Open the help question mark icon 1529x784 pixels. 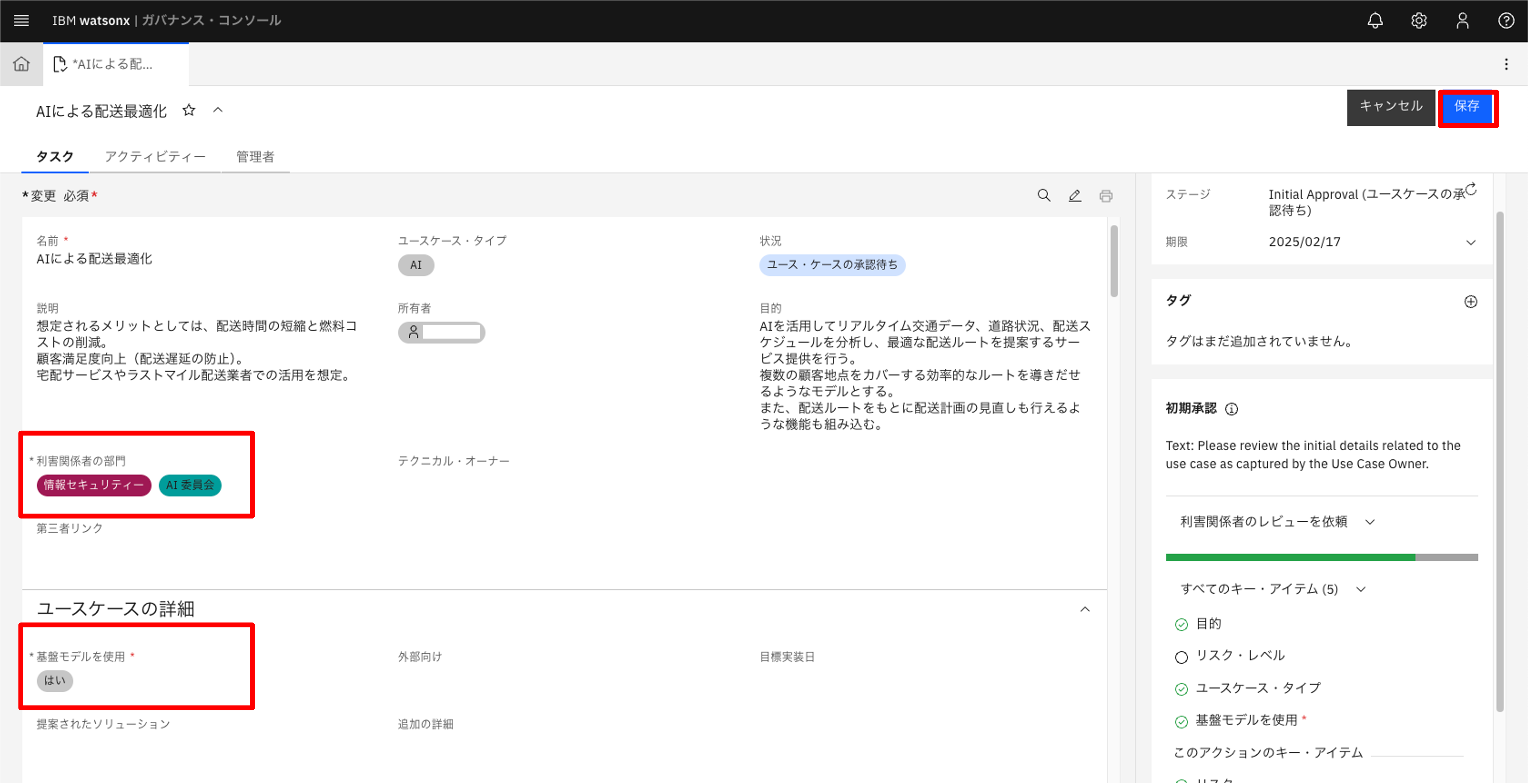1506,21
